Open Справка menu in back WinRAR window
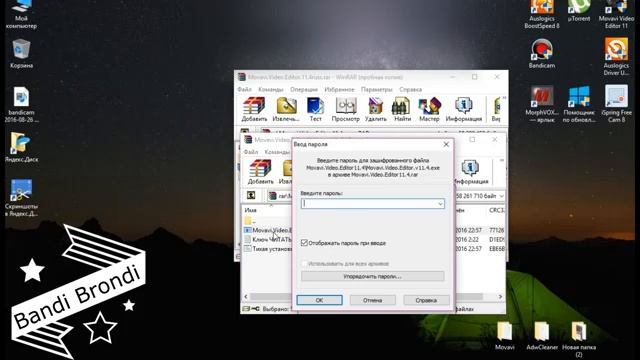 point(410,89)
